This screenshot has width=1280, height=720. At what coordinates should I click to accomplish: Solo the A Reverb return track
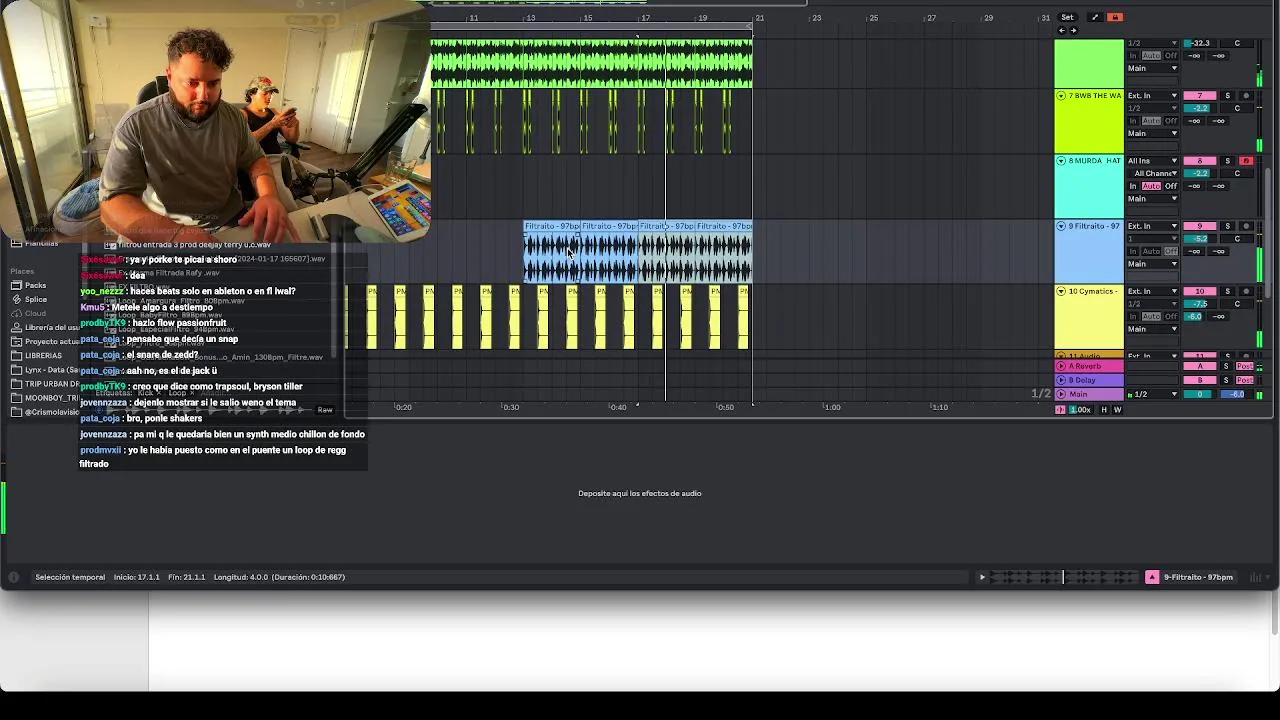point(1226,366)
